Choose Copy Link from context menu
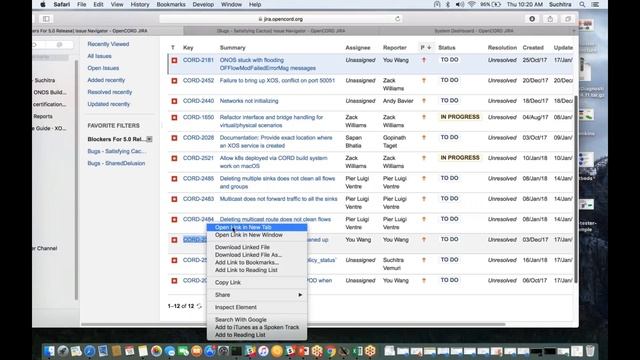 click(257, 282)
